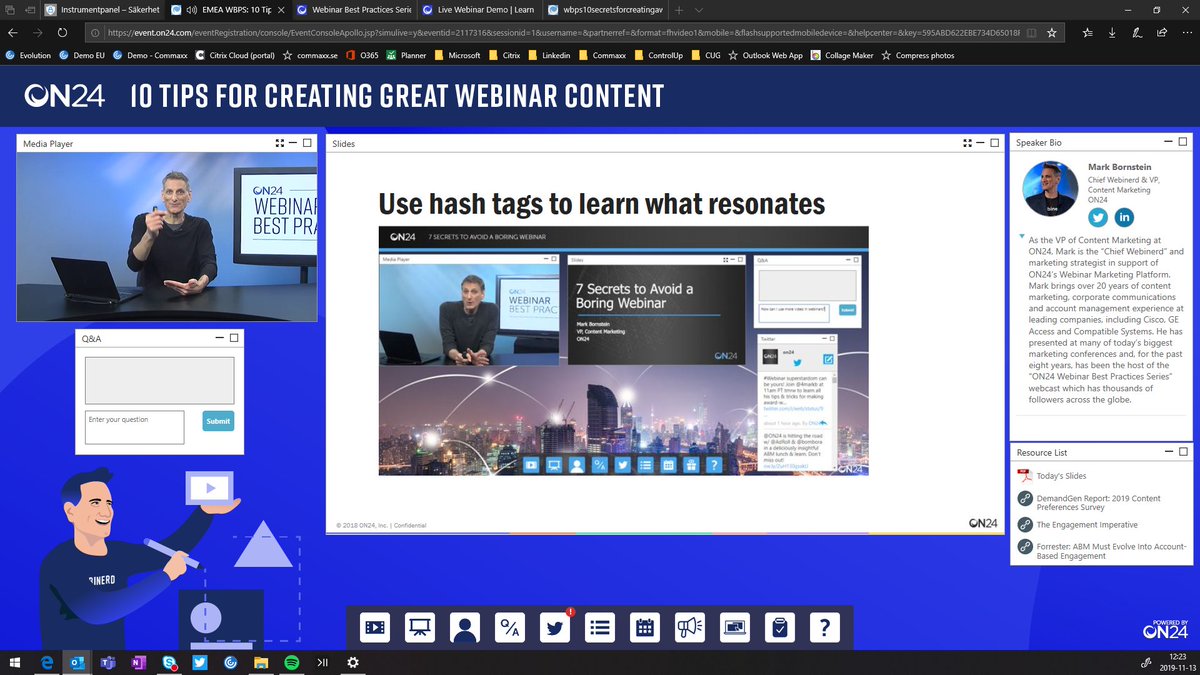Click the calendar icon in the bottom dock
This screenshot has width=1200, height=675.
(x=645, y=628)
